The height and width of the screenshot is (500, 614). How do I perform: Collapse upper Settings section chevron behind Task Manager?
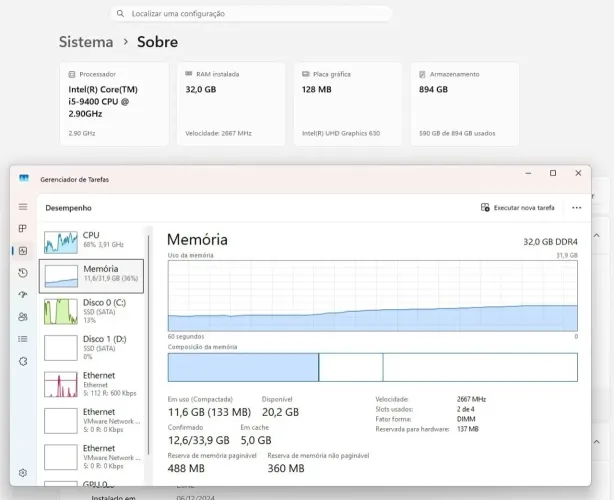[x=597, y=236]
